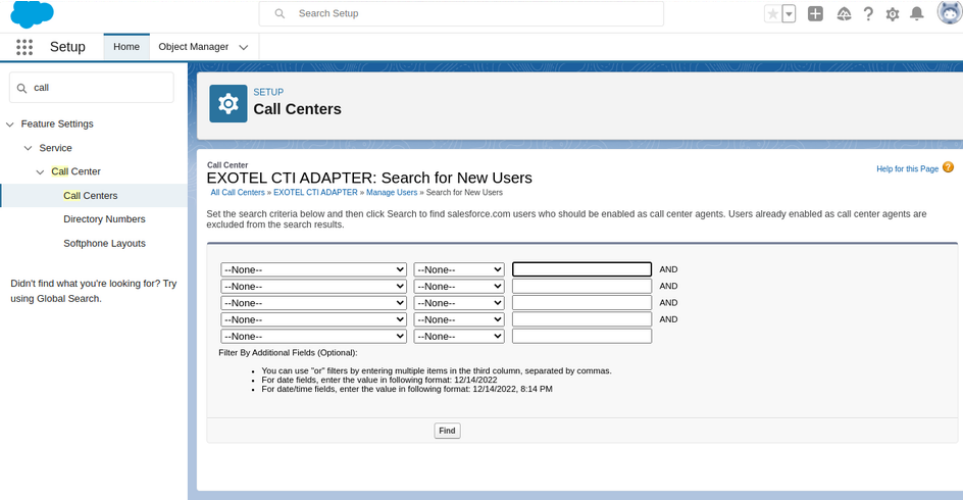Open the notifications bell

coord(916,14)
